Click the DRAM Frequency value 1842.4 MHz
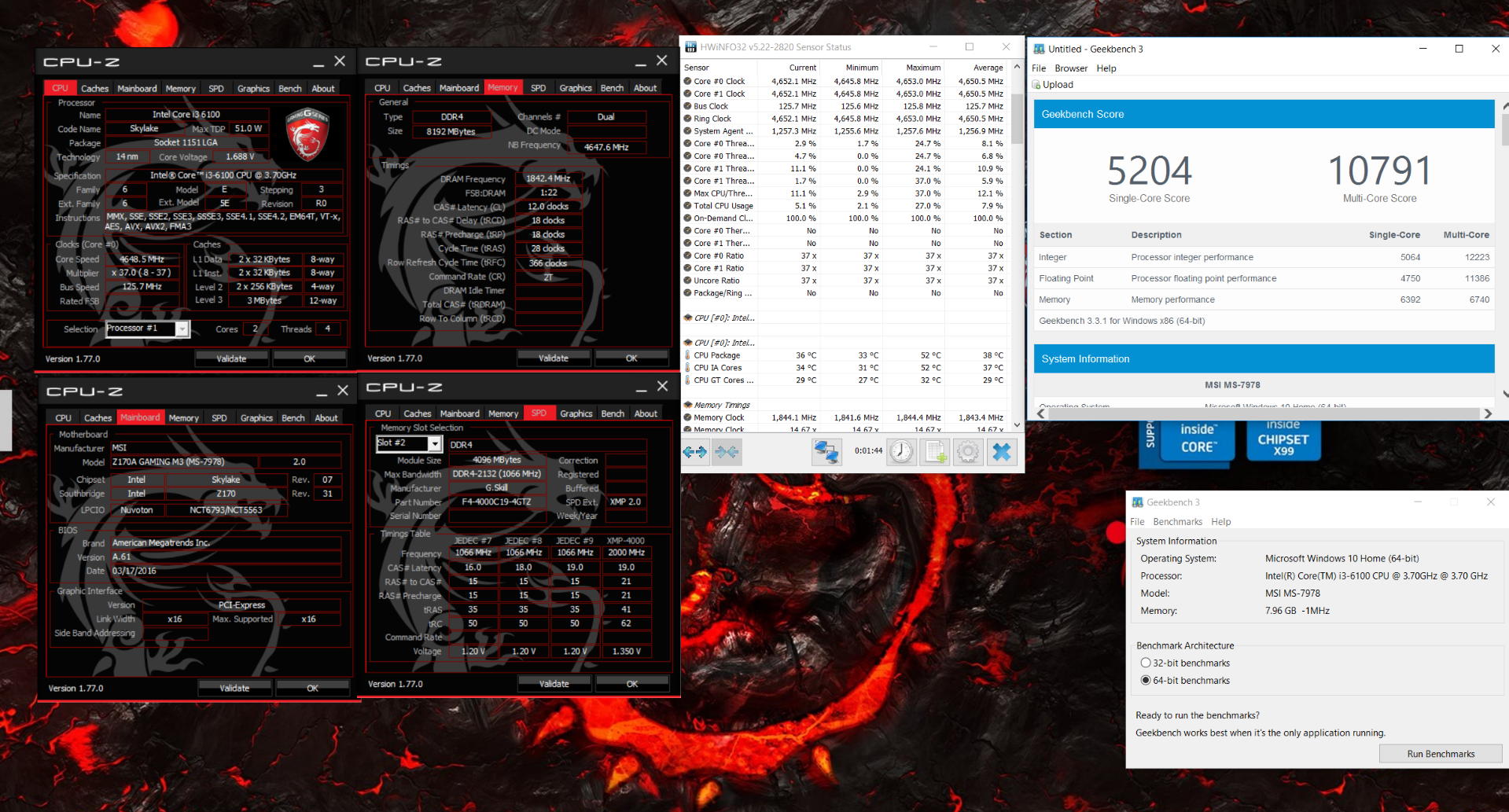The width and height of the screenshot is (1509, 812). [x=548, y=178]
